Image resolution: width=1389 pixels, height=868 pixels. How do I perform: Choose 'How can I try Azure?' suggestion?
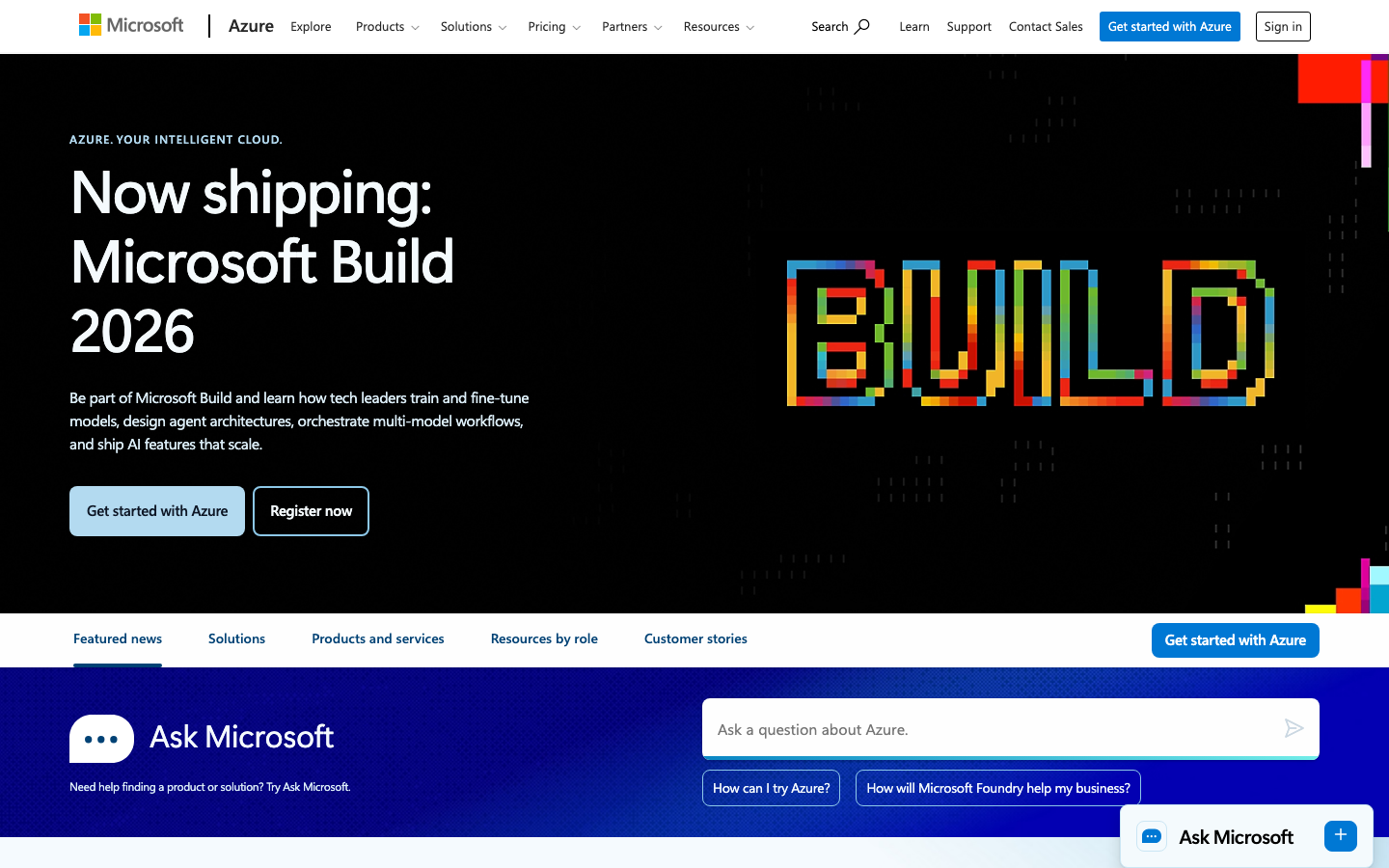772,788
